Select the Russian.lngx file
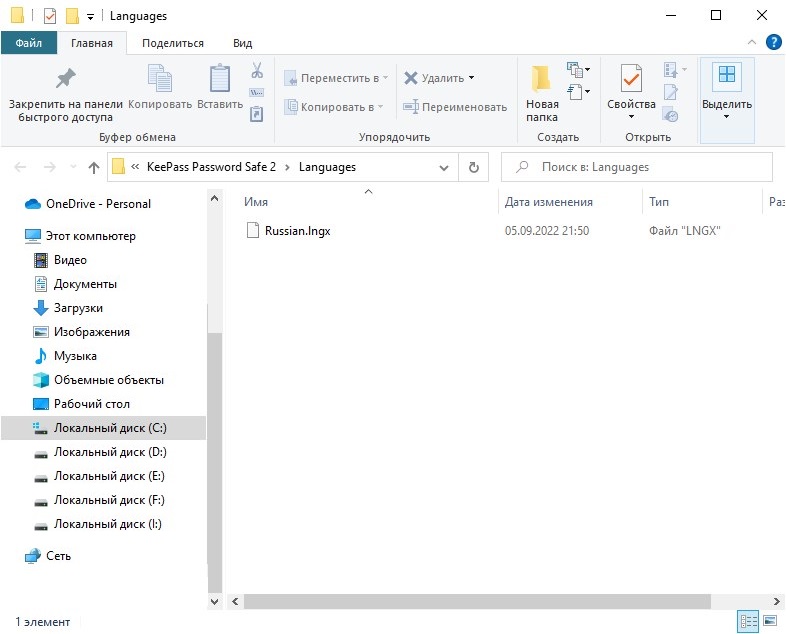This screenshot has width=786, height=634. point(297,231)
